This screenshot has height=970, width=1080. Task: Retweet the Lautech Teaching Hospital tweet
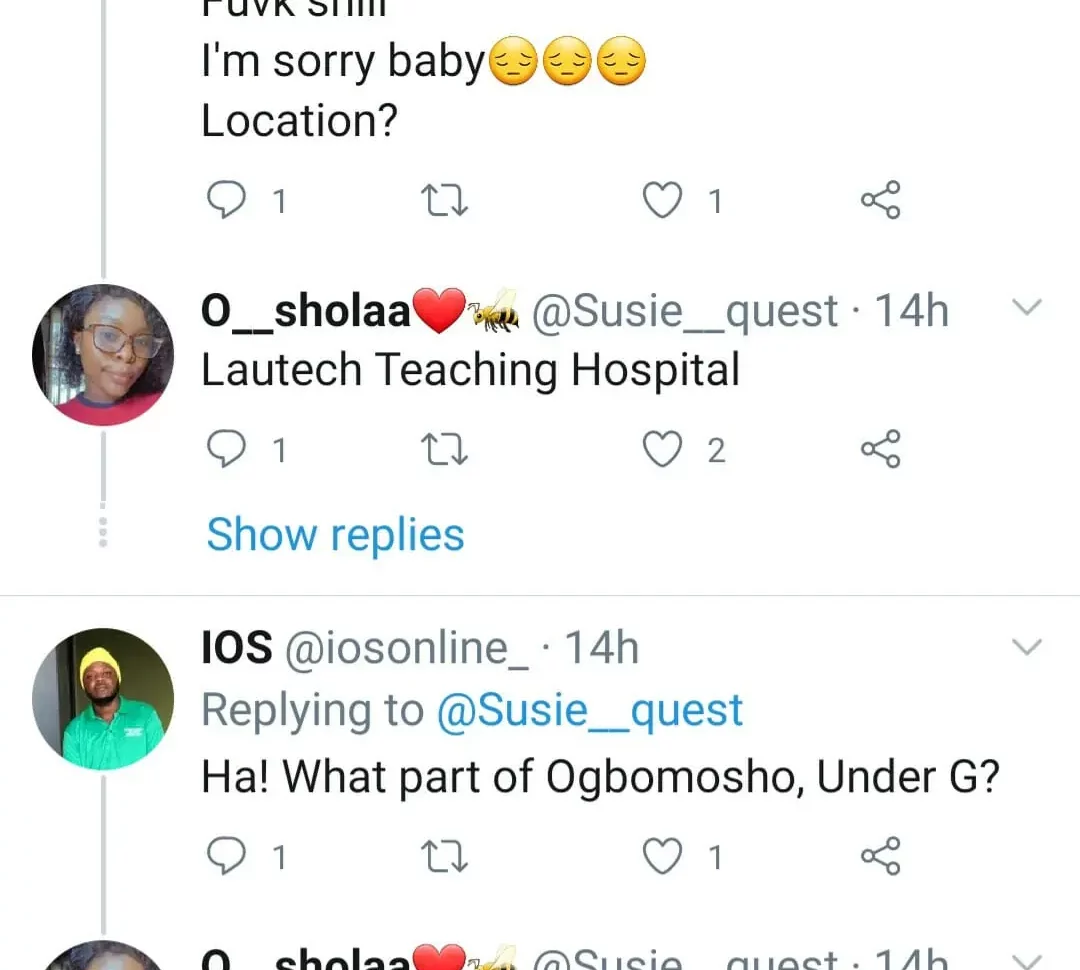[446, 450]
